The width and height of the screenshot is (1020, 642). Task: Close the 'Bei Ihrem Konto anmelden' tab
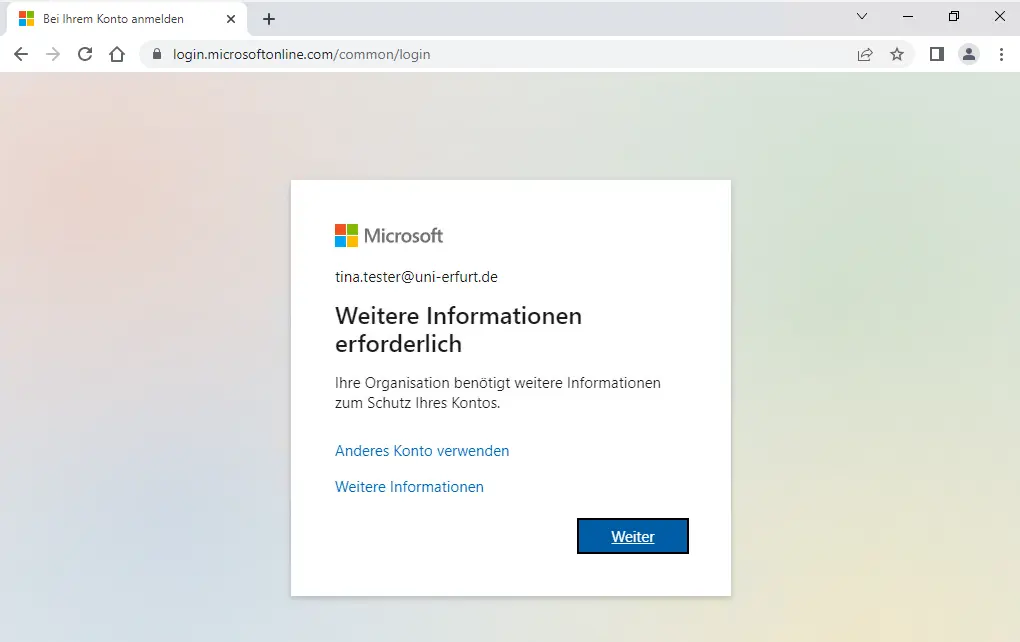pyautogui.click(x=232, y=19)
